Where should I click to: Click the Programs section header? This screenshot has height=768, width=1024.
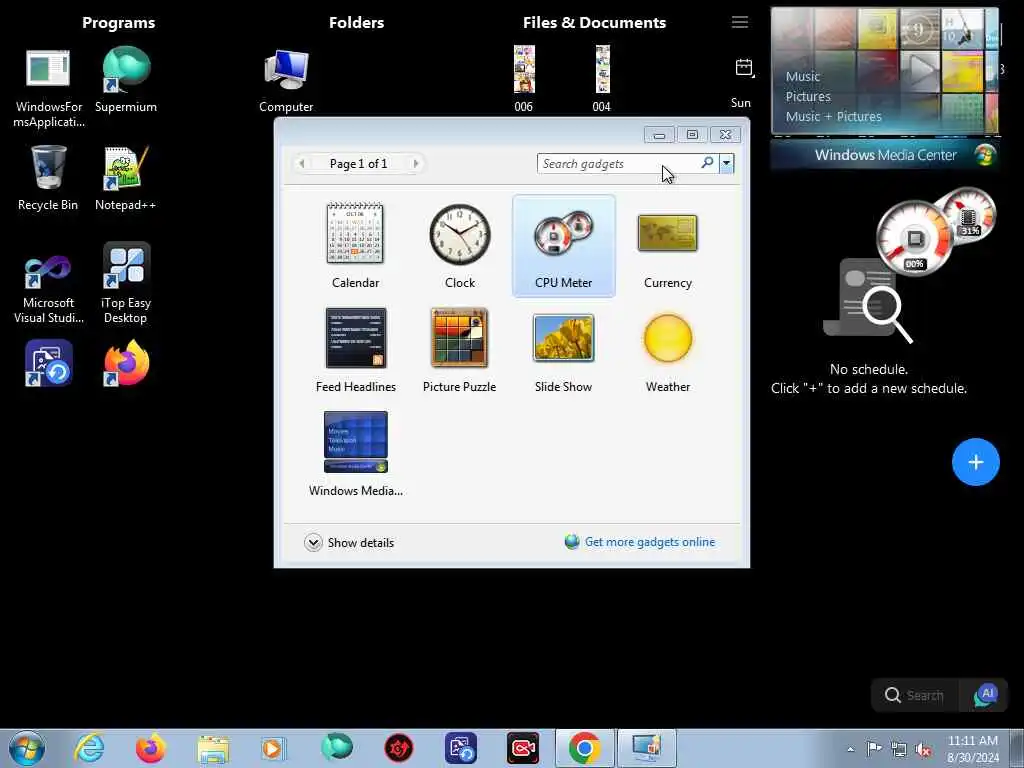119,23
